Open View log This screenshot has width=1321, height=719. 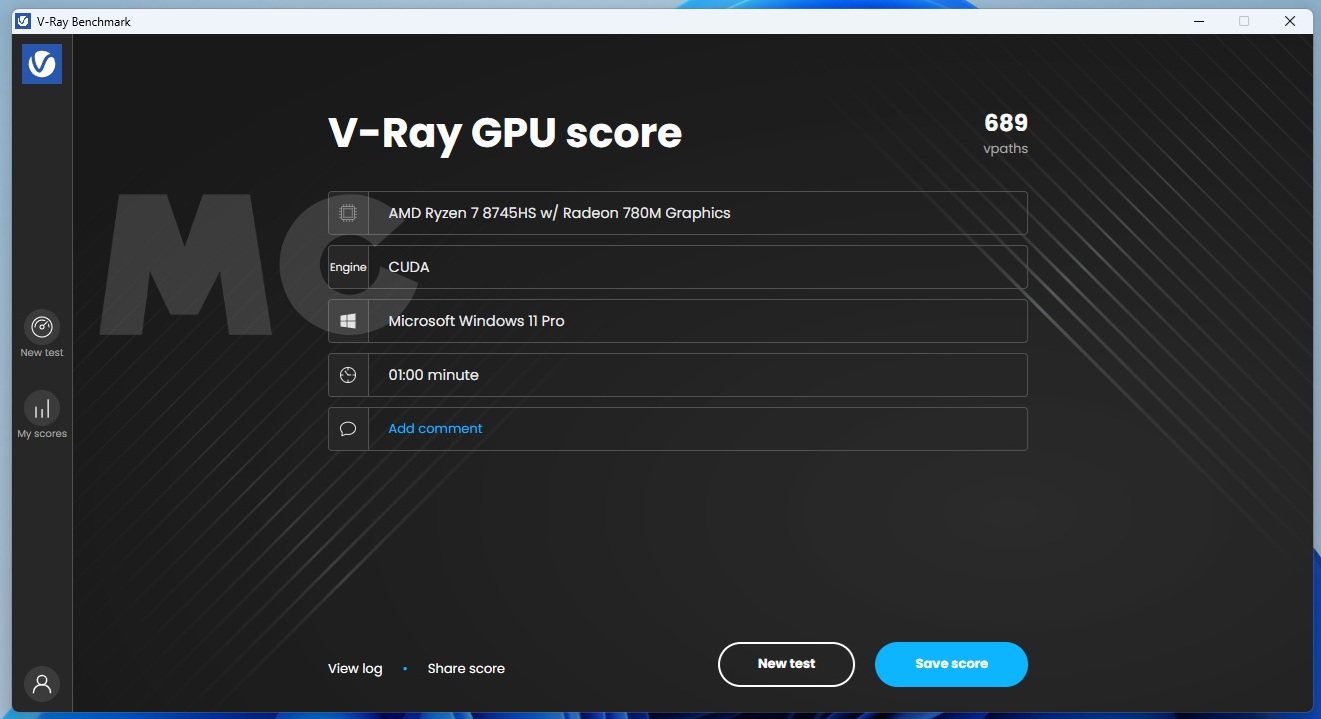coord(355,669)
